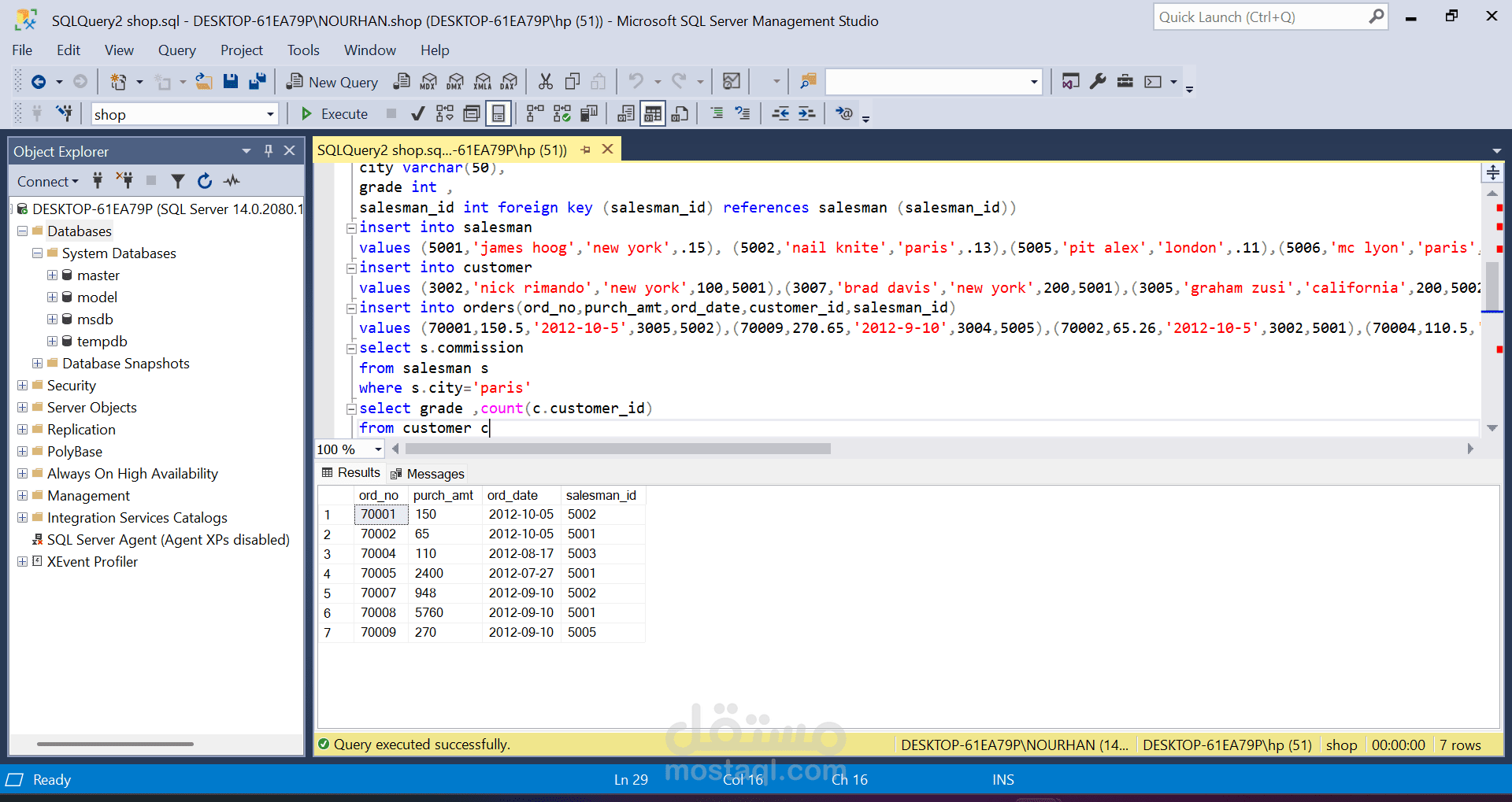Image resolution: width=1512 pixels, height=802 pixels.
Task: Close the SQLQuery2 shop.sql tab
Action: [607, 150]
